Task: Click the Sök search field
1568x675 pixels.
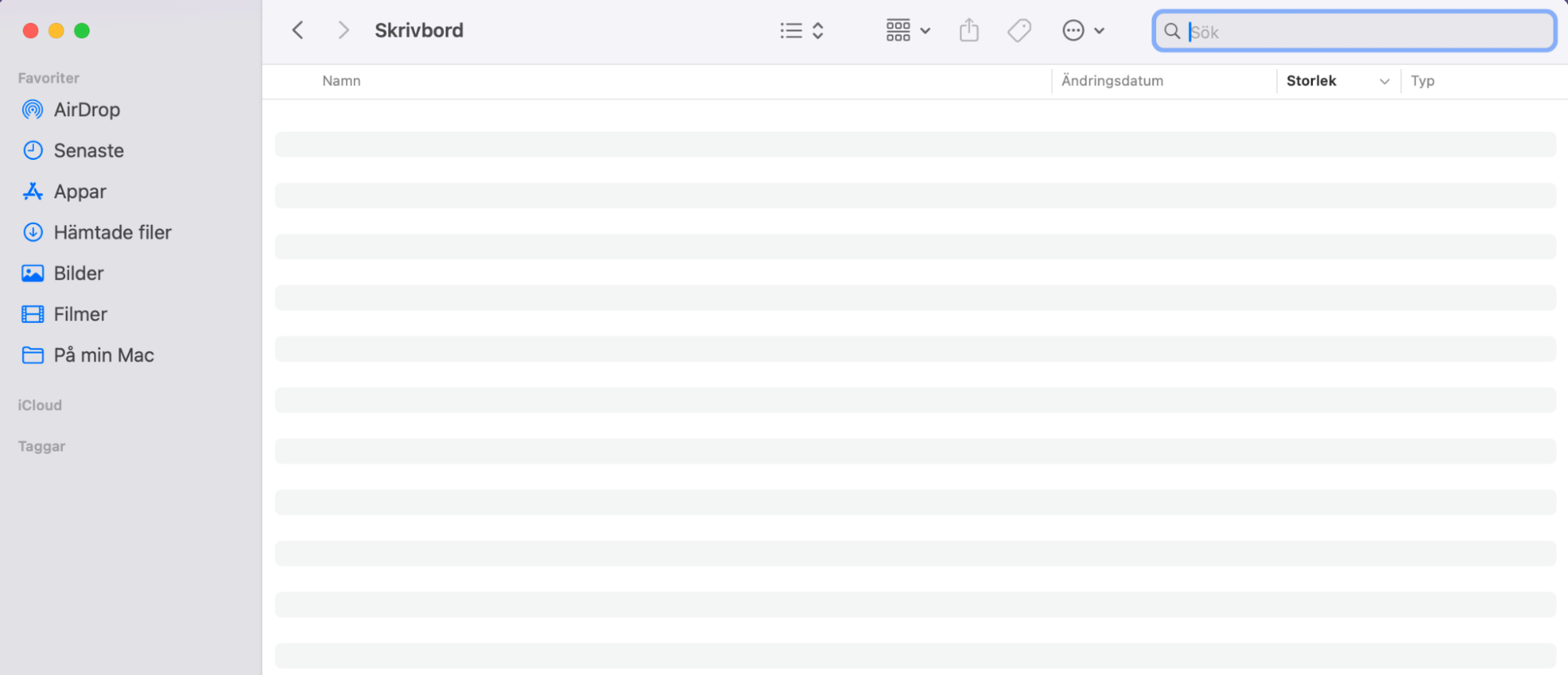Action: (1355, 31)
